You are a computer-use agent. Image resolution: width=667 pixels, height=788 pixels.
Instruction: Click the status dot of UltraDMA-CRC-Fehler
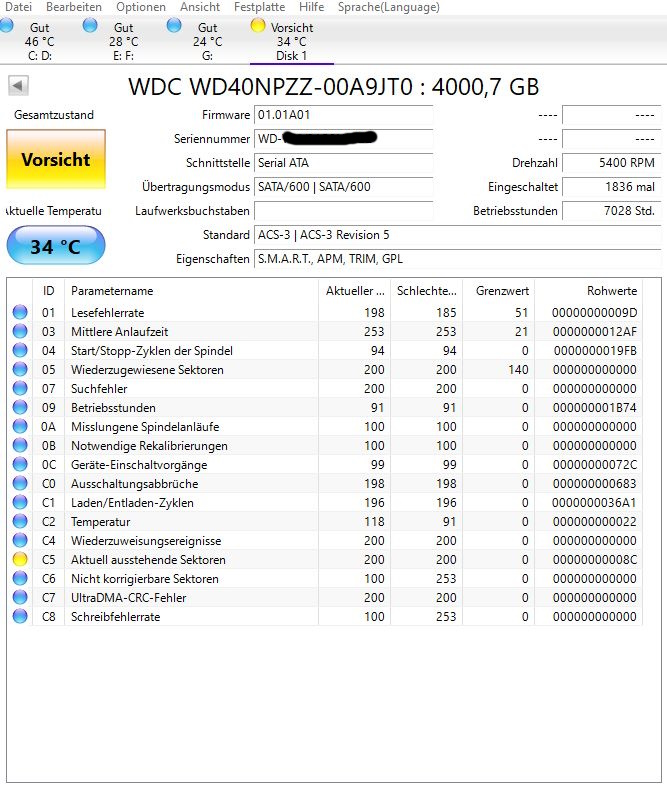pos(20,597)
